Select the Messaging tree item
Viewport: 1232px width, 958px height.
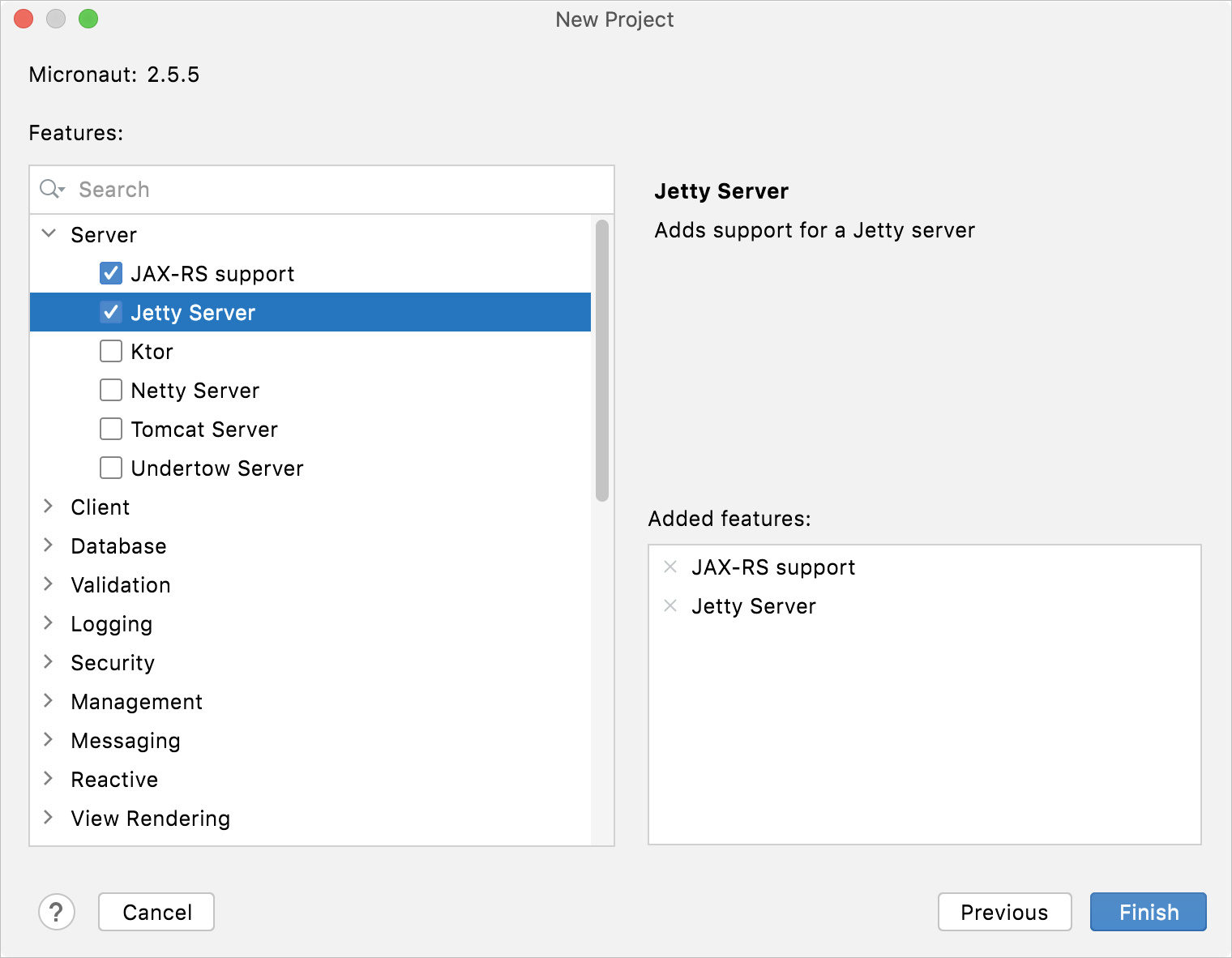click(126, 741)
